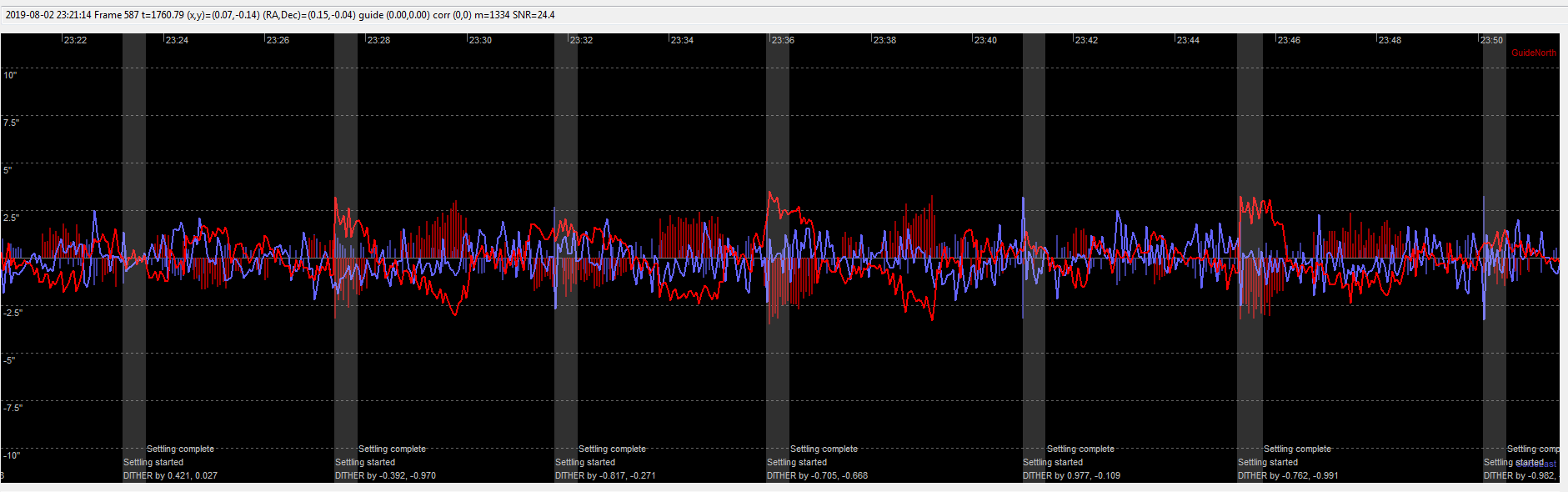Click the 5" y-axis label
1568x492 pixels.
(x=8, y=170)
